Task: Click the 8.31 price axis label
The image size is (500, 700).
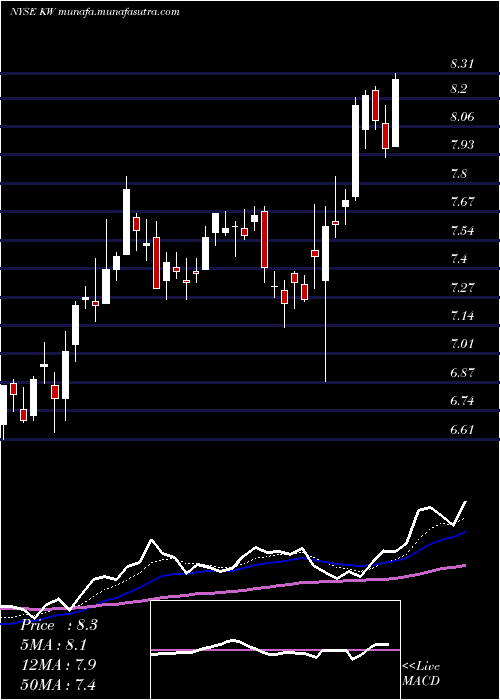Action: coord(462,64)
